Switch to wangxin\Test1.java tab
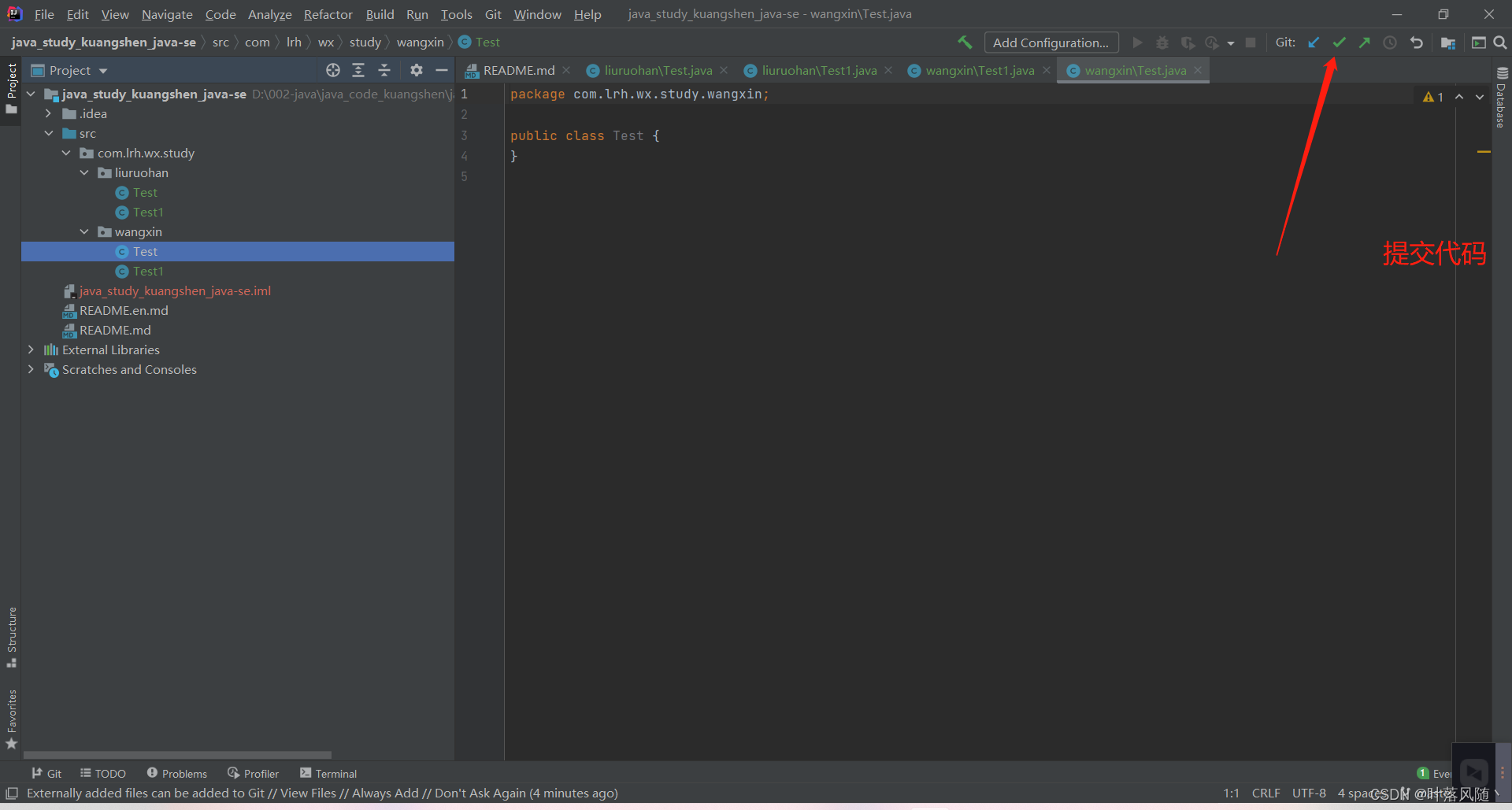Viewport: 1512px width, 810px height. tap(980, 70)
